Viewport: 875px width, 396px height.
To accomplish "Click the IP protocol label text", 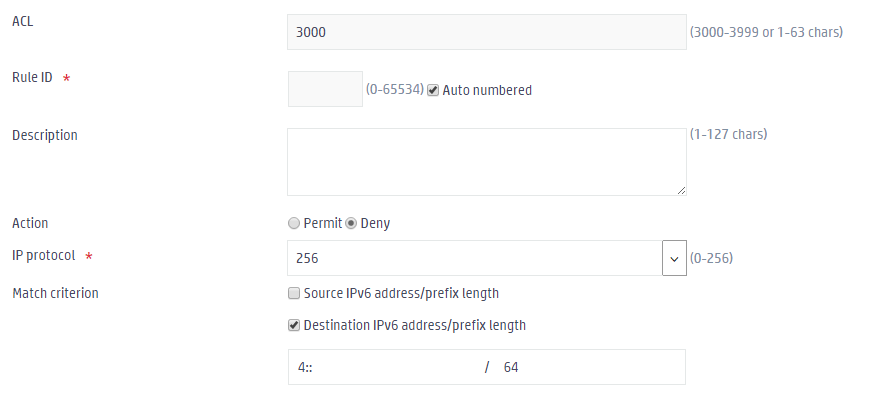I will [44, 255].
